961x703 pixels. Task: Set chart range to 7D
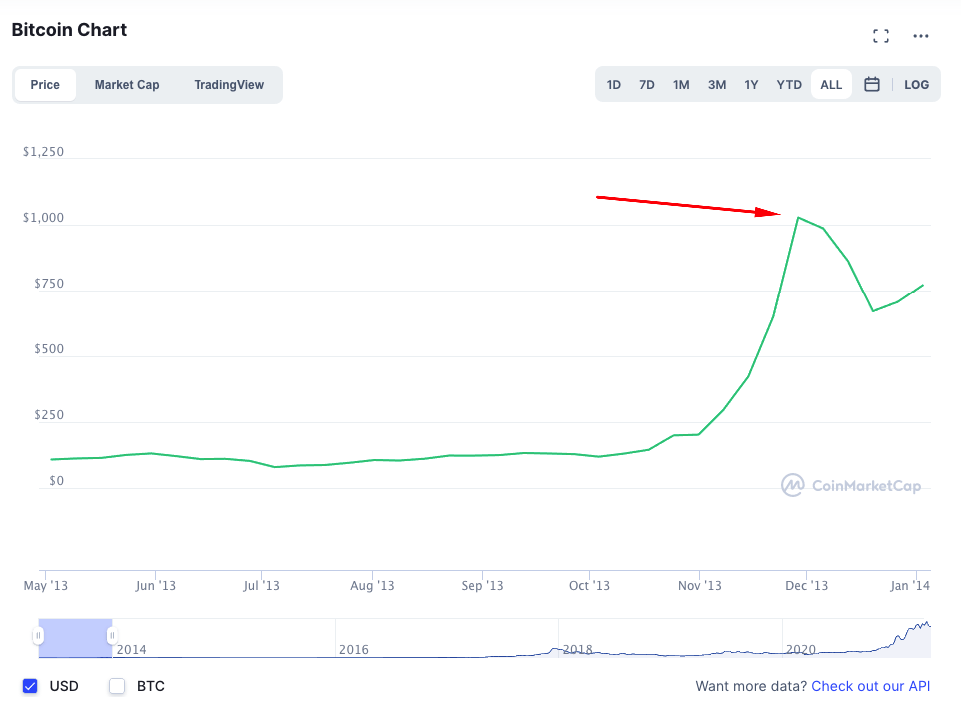pyautogui.click(x=647, y=85)
